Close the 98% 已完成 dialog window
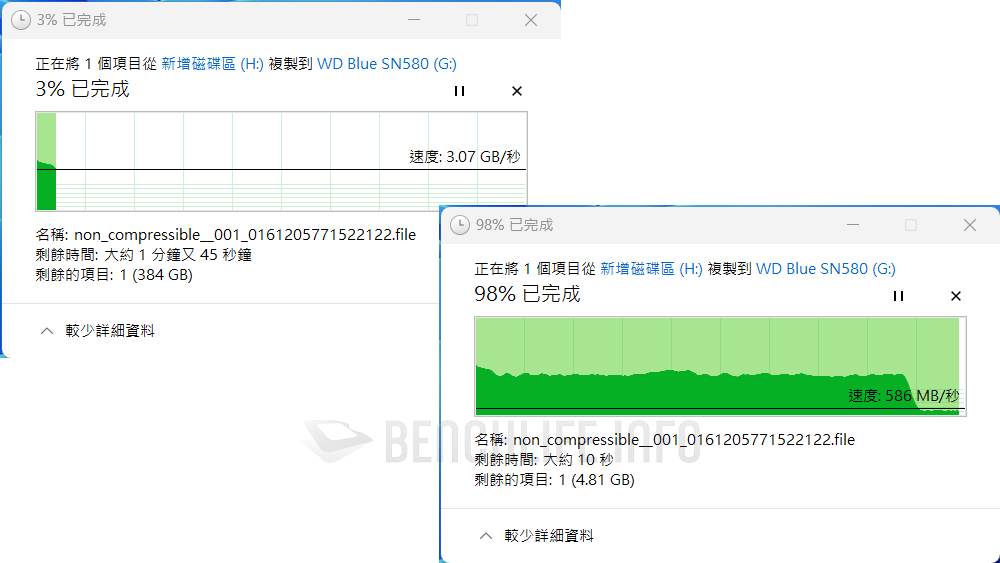Viewport: 1000px width, 563px height. 969,225
